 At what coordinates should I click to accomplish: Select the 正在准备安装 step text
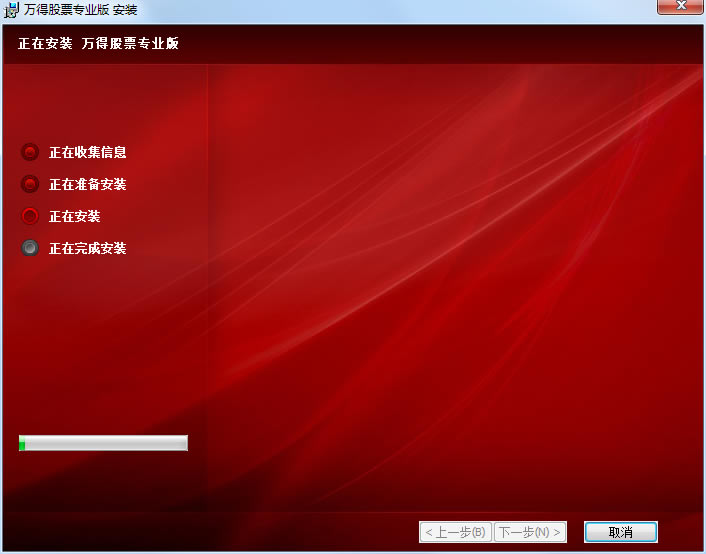pyautogui.click(x=88, y=184)
